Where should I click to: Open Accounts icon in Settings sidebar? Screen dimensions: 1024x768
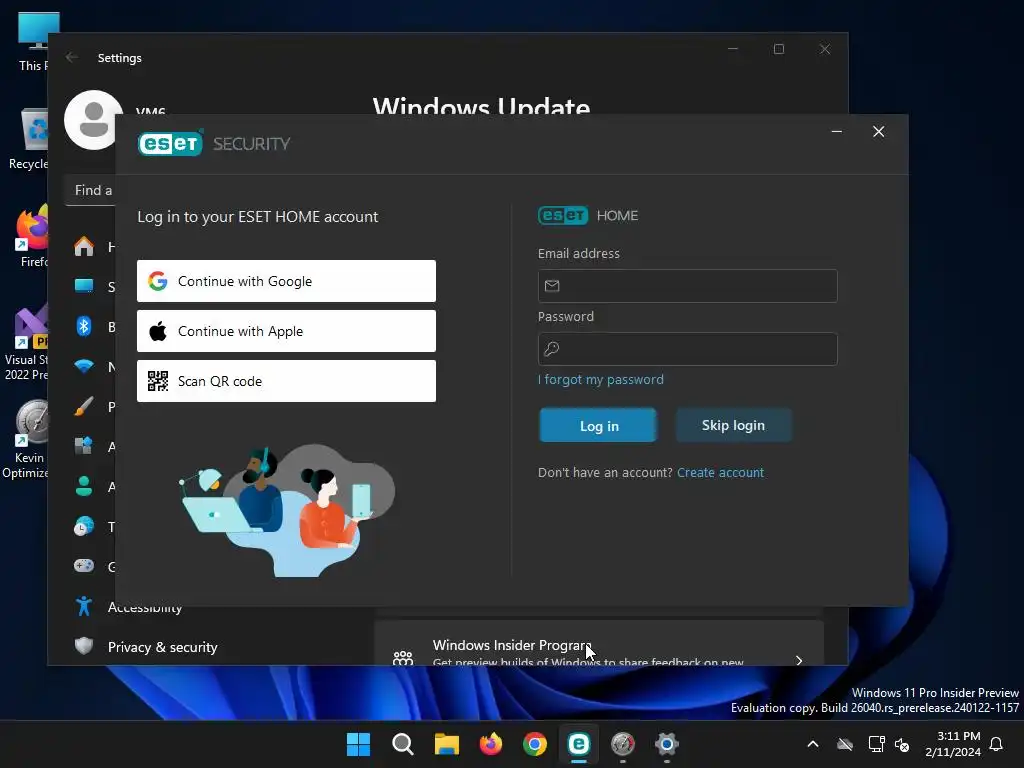84,486
